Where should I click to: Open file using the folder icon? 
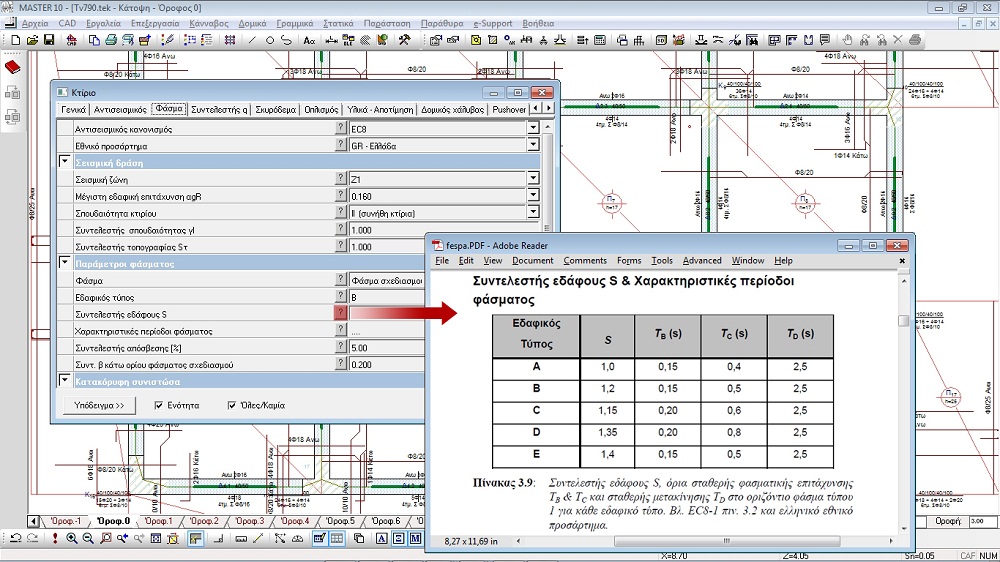(32, 40)
